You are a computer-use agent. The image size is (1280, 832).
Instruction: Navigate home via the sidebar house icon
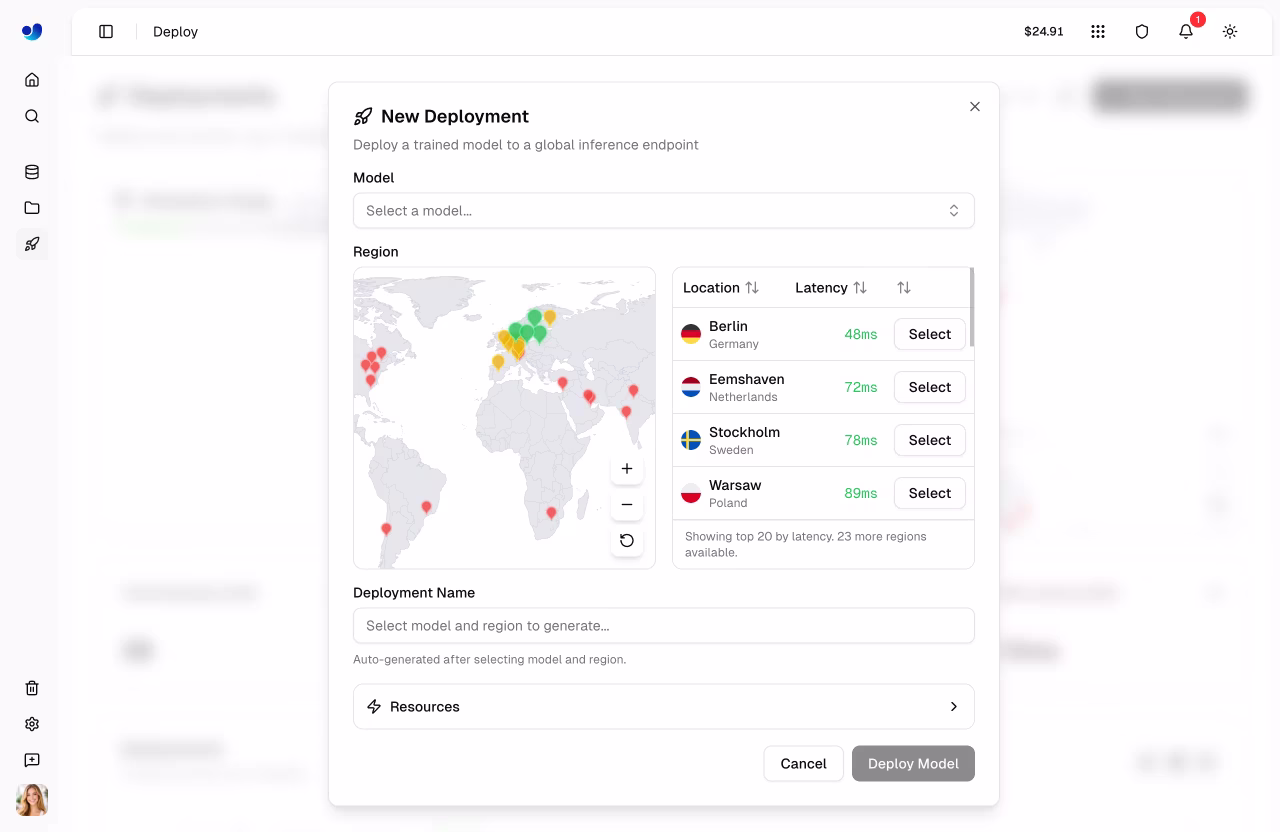pos(31,79)
